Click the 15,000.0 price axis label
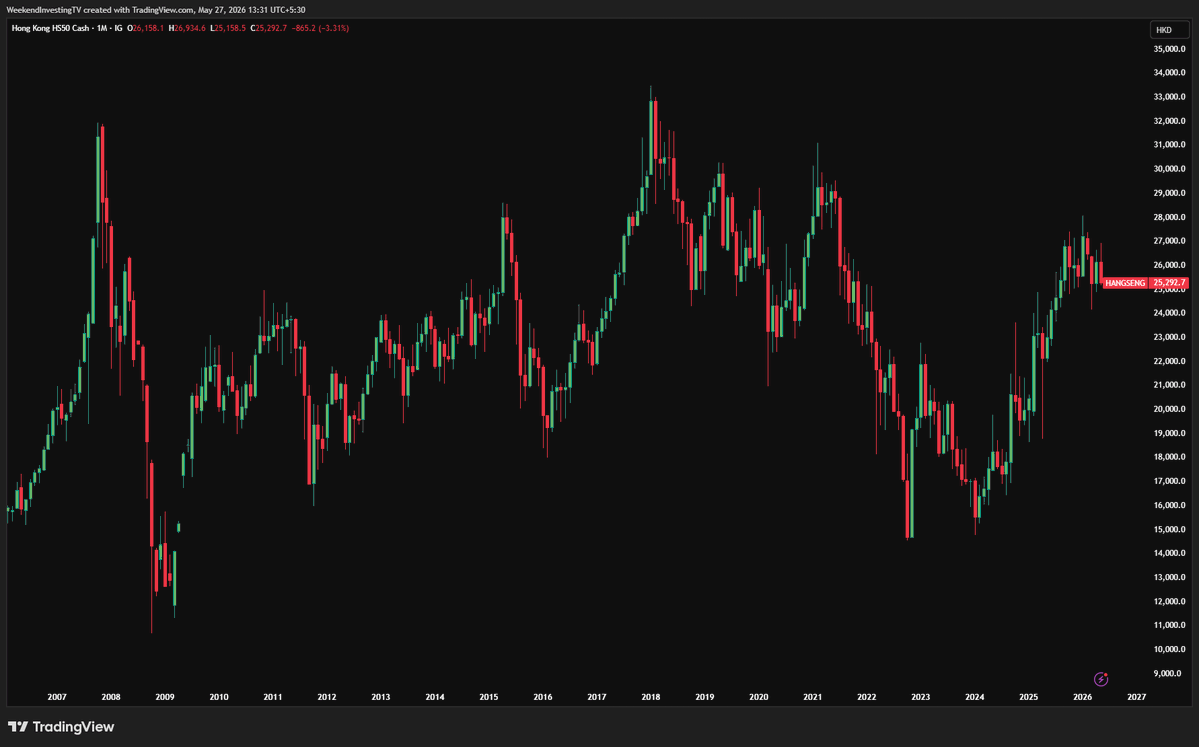 1169,529
